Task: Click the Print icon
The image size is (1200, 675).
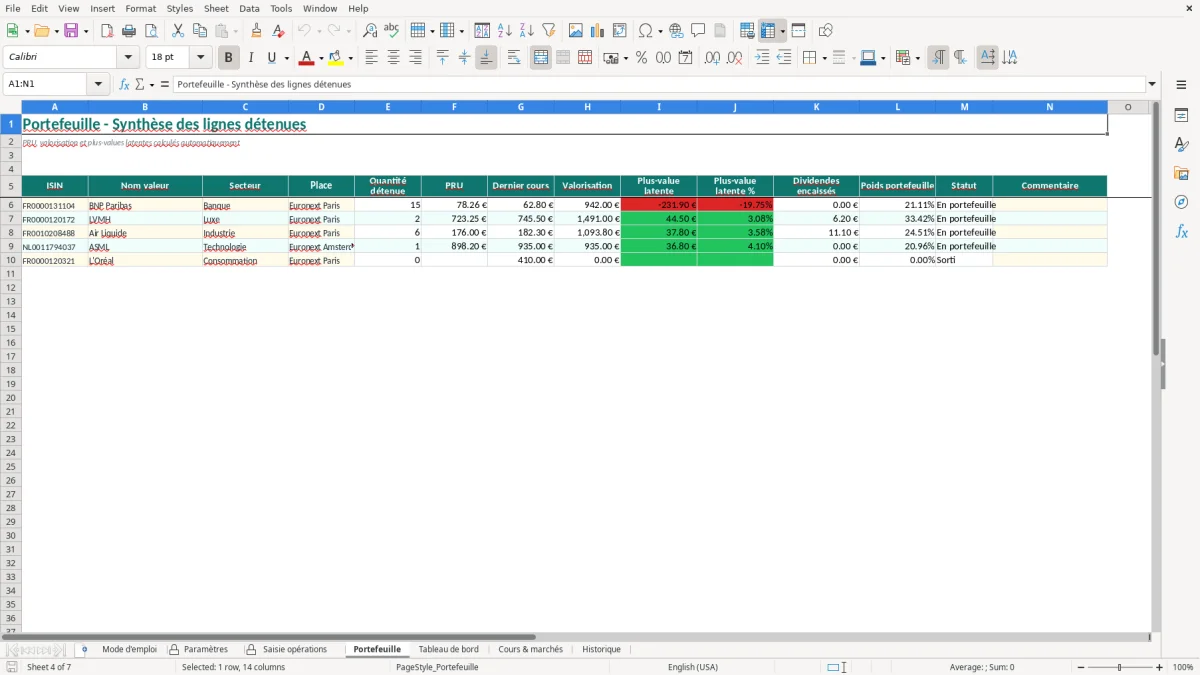Action: coord(129,31)
